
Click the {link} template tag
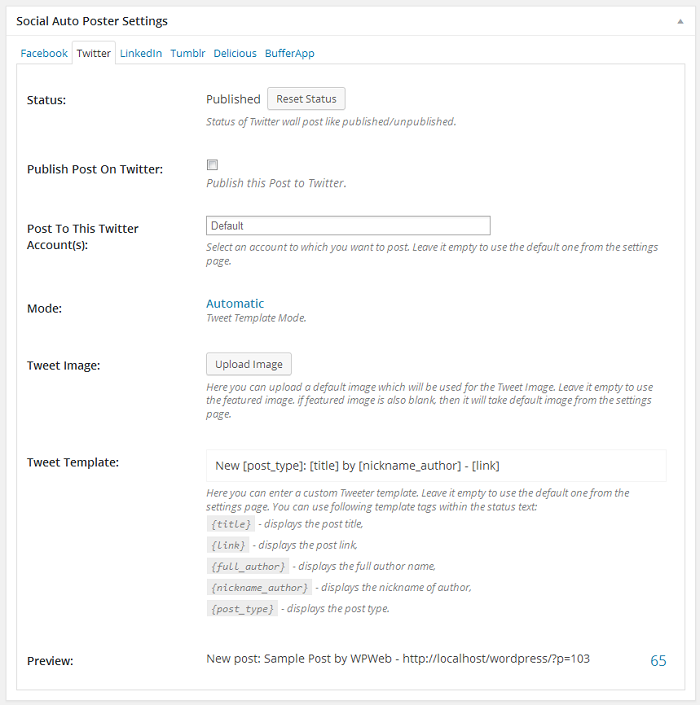[x=227, y=545]
